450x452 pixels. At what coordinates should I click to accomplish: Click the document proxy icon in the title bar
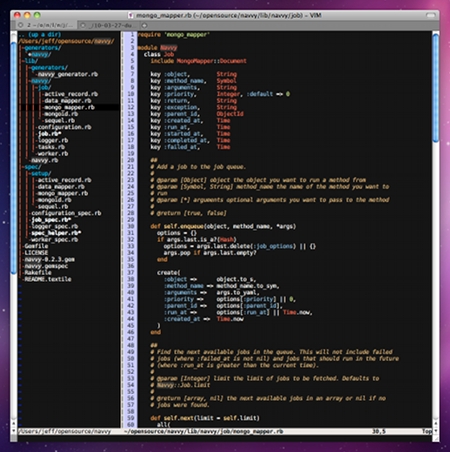pos(131,15)
